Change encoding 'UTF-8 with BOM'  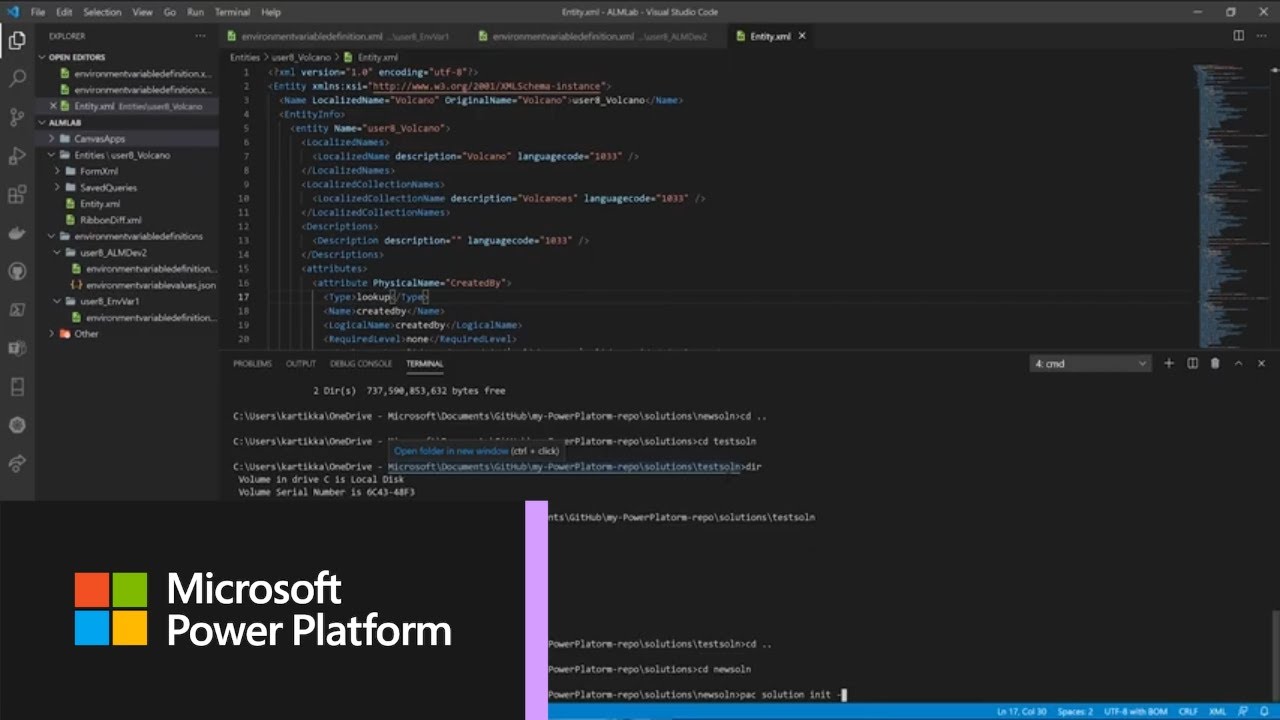(x=1136, y=711)
